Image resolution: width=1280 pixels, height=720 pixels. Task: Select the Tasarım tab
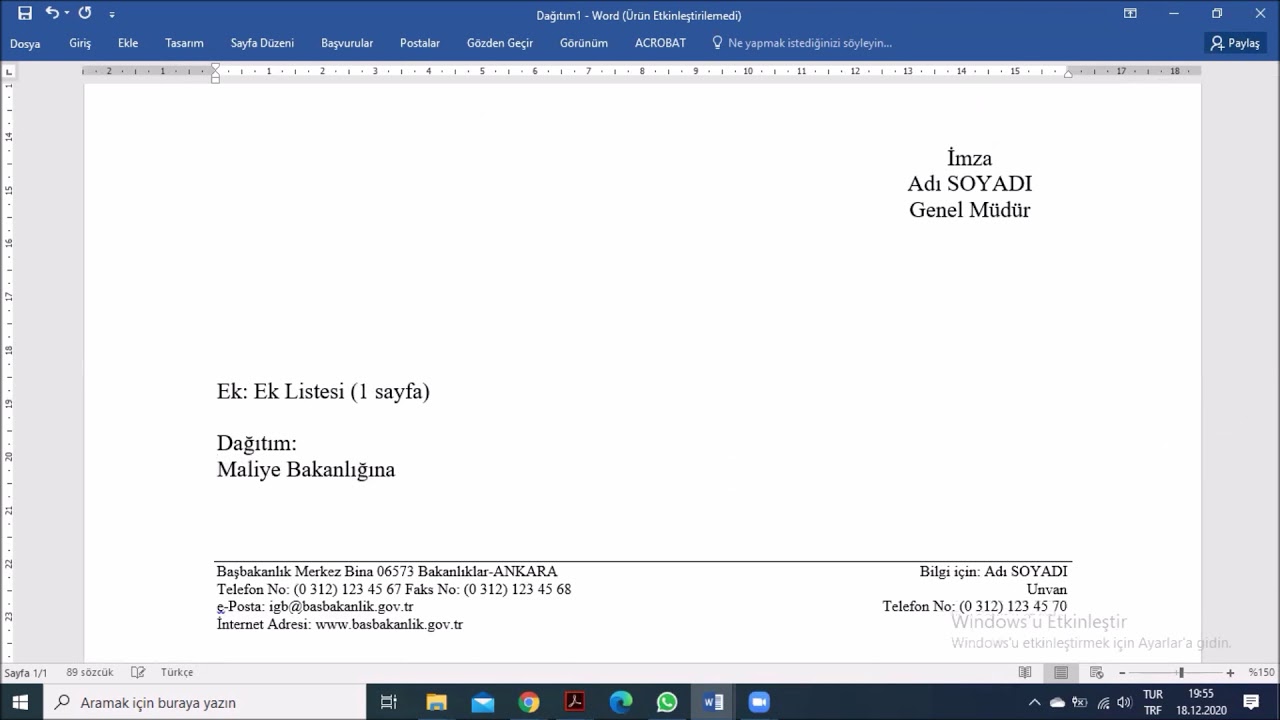184,43
